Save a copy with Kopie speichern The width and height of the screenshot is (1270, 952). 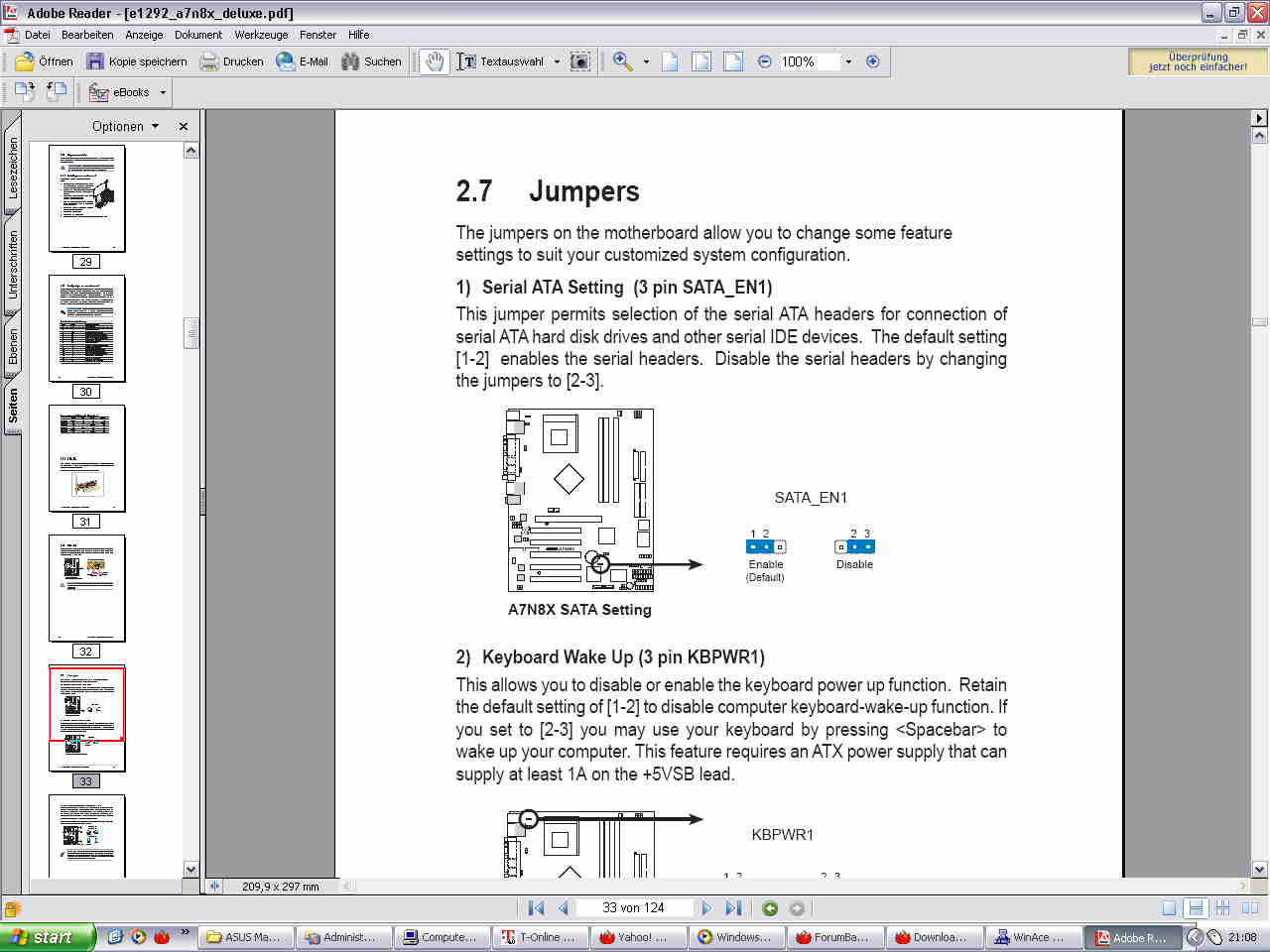pyautogui.click(x=137, y=61)
